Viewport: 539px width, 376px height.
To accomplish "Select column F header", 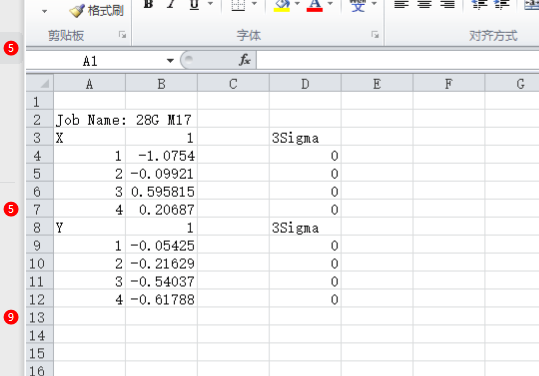I will point(449,84).
